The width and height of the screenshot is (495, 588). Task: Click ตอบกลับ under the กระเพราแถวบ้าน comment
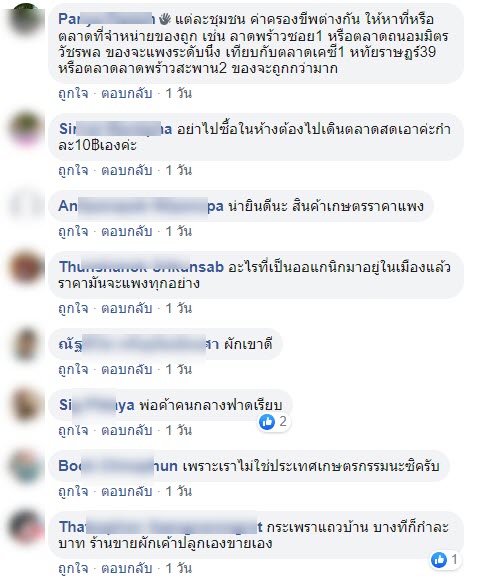(x=127, y=568)
